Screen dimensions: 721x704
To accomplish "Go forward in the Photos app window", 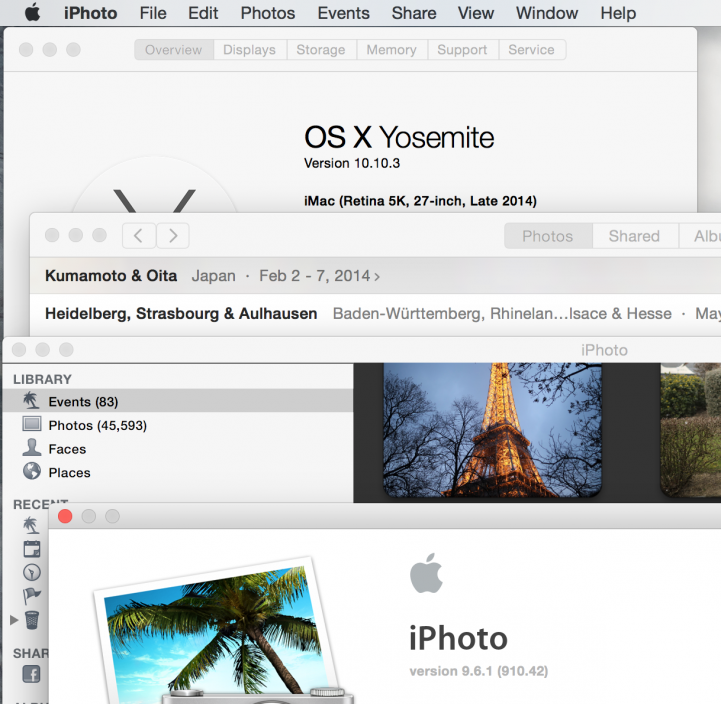I will tap(173, 236).
